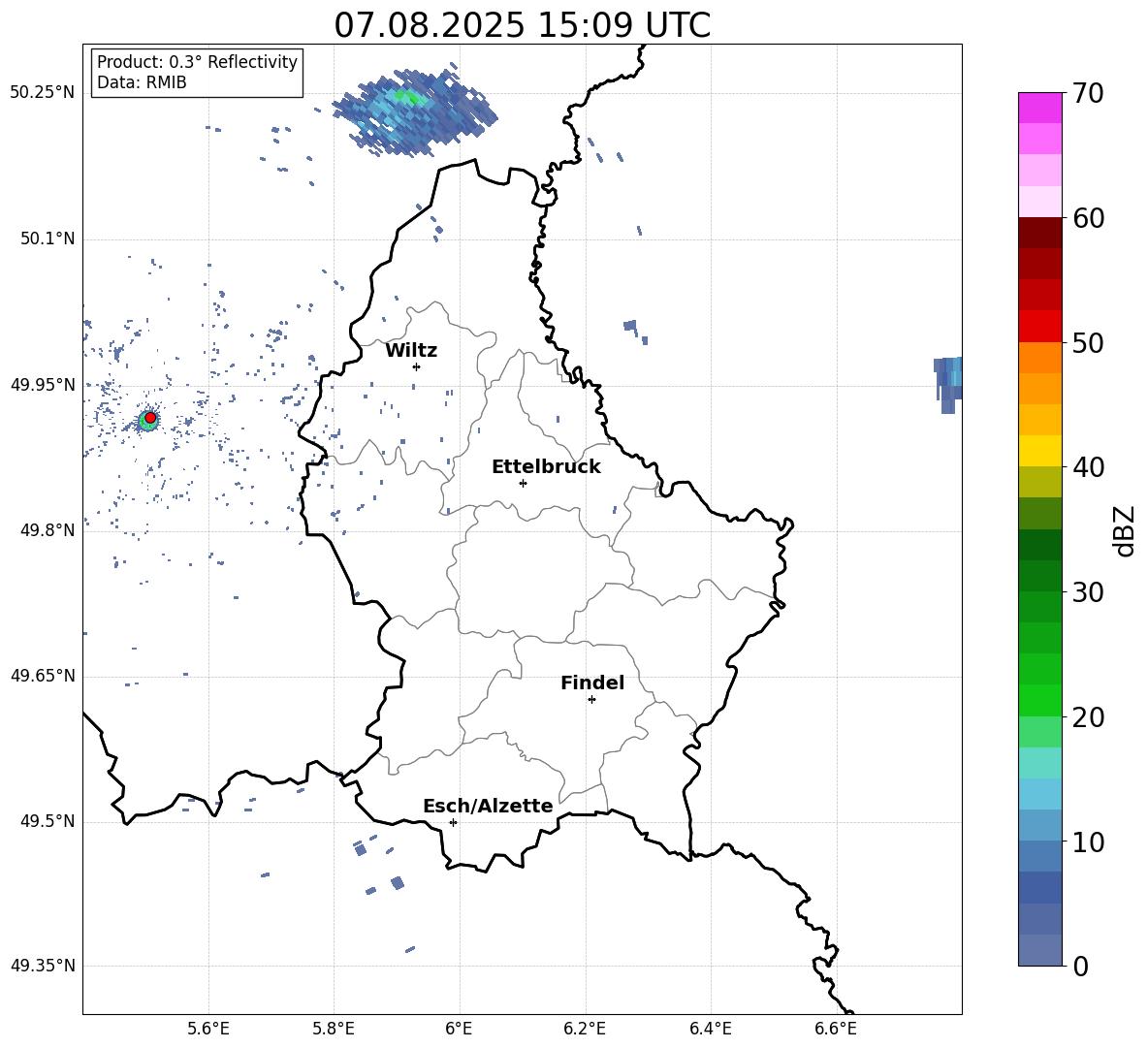Click the 5.6°E longitude label
The height and width of the screenshot is (1048, 1148).
[x=208, y=1029]
